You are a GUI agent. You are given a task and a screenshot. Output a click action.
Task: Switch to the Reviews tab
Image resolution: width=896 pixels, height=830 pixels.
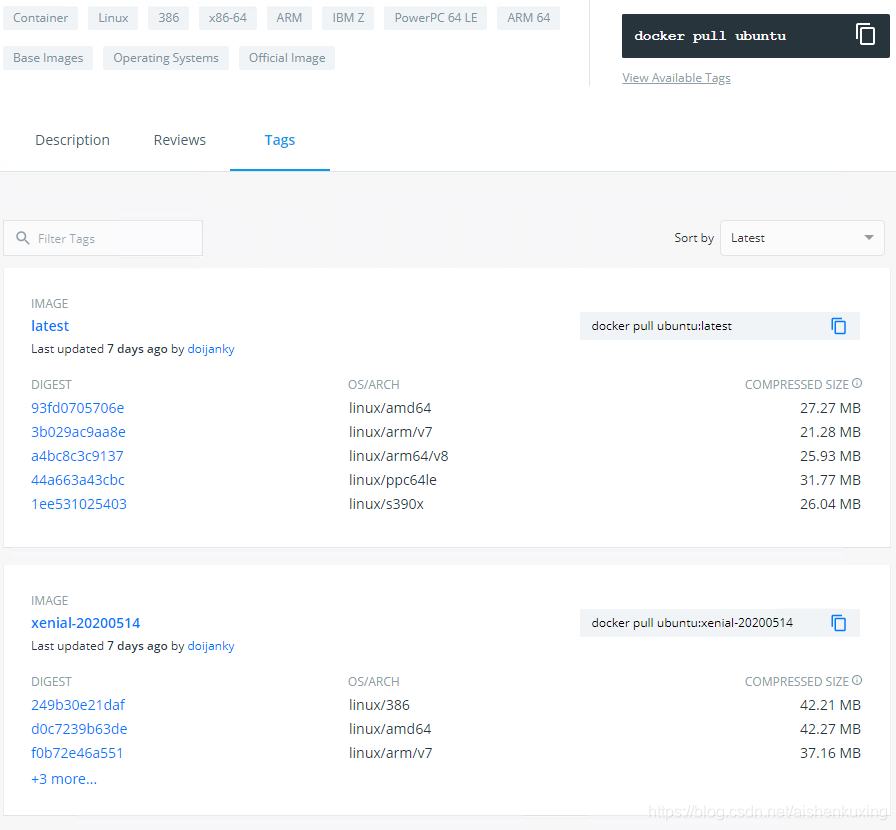pyautogui.click(x=179, y=140)
